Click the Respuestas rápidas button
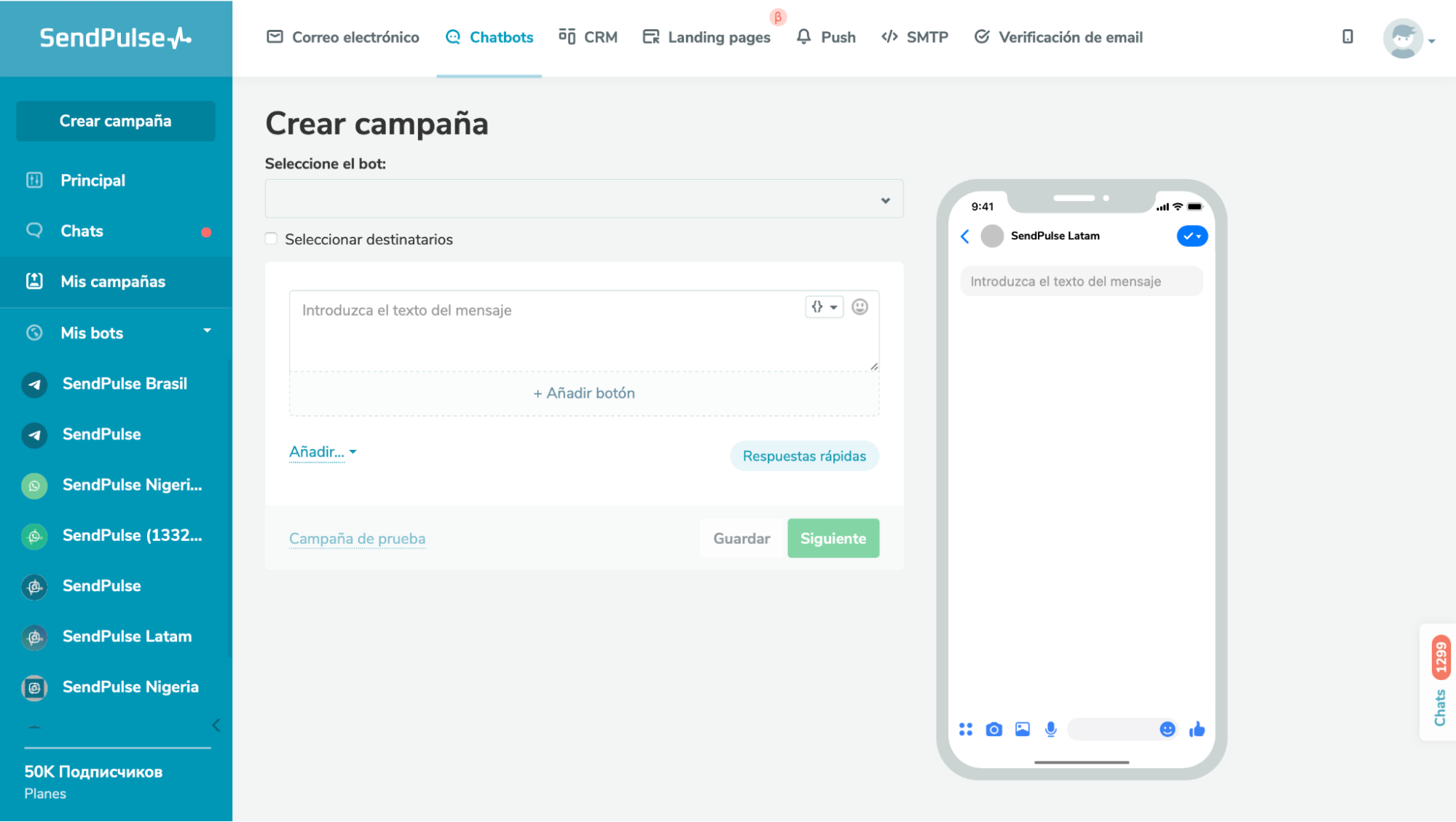This screenshot has width=1456, height=822. coord(804,456)
